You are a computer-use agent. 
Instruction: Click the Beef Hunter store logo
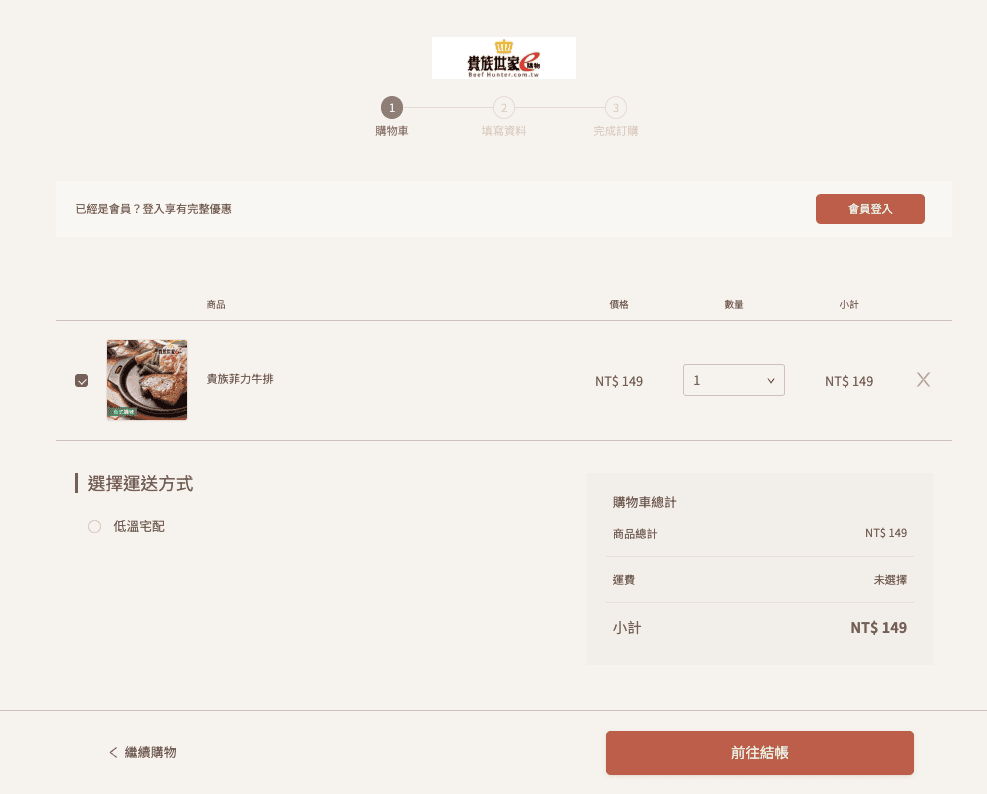click(x=503, y=57)
